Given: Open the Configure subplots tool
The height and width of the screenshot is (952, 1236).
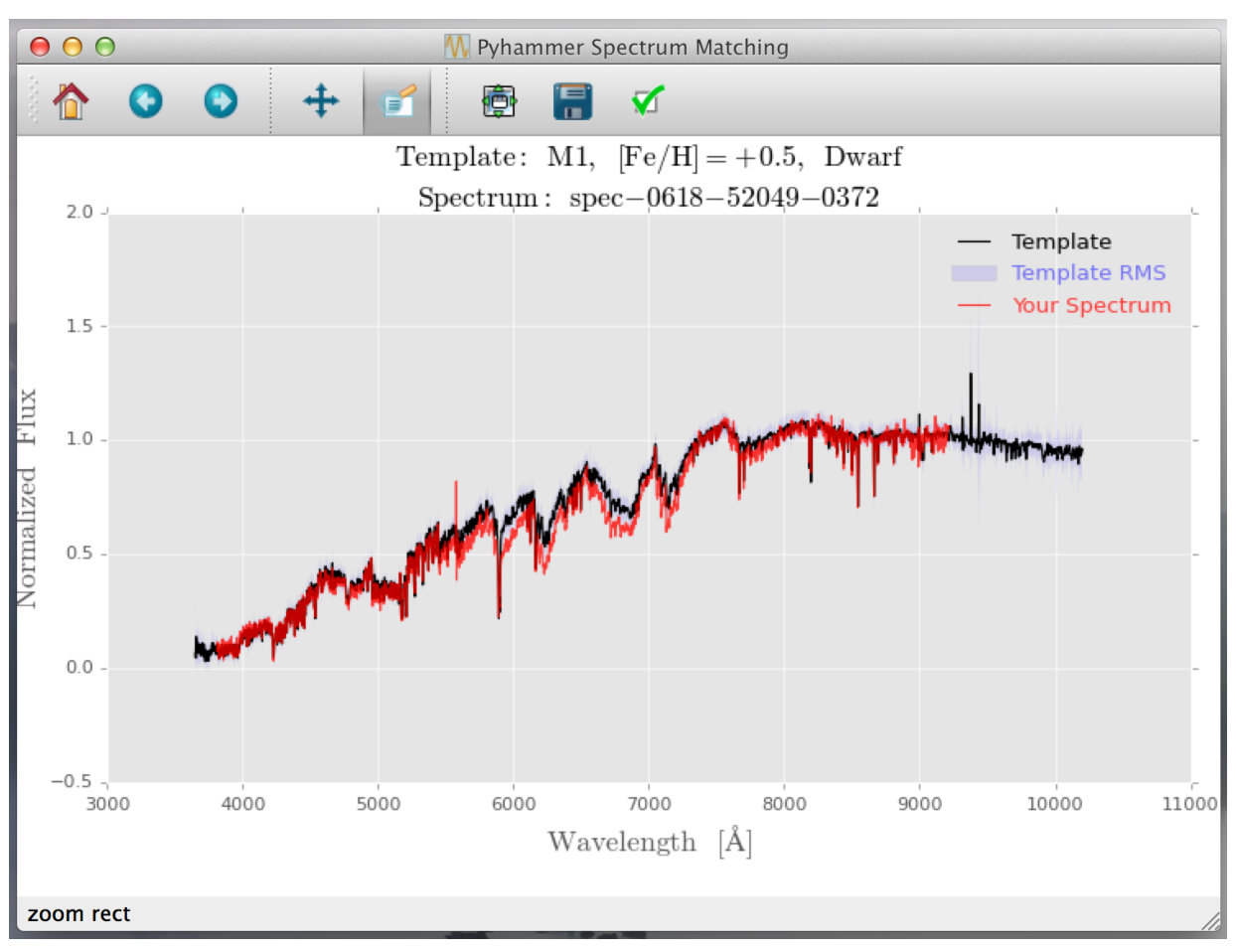Looking at the screenshot, I should [x=499, y=101].
